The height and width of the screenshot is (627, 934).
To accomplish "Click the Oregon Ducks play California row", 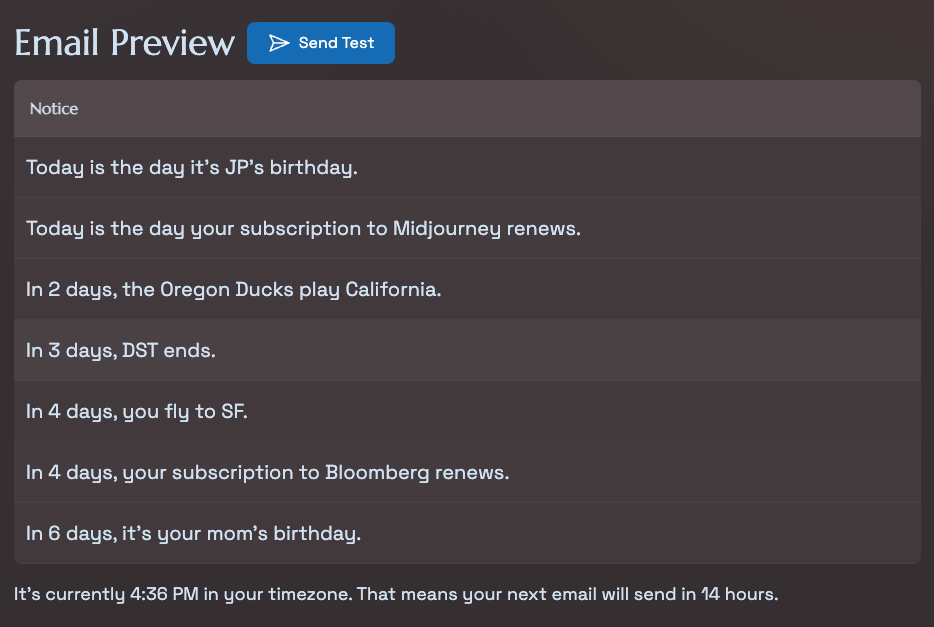I will pos(466,290).
